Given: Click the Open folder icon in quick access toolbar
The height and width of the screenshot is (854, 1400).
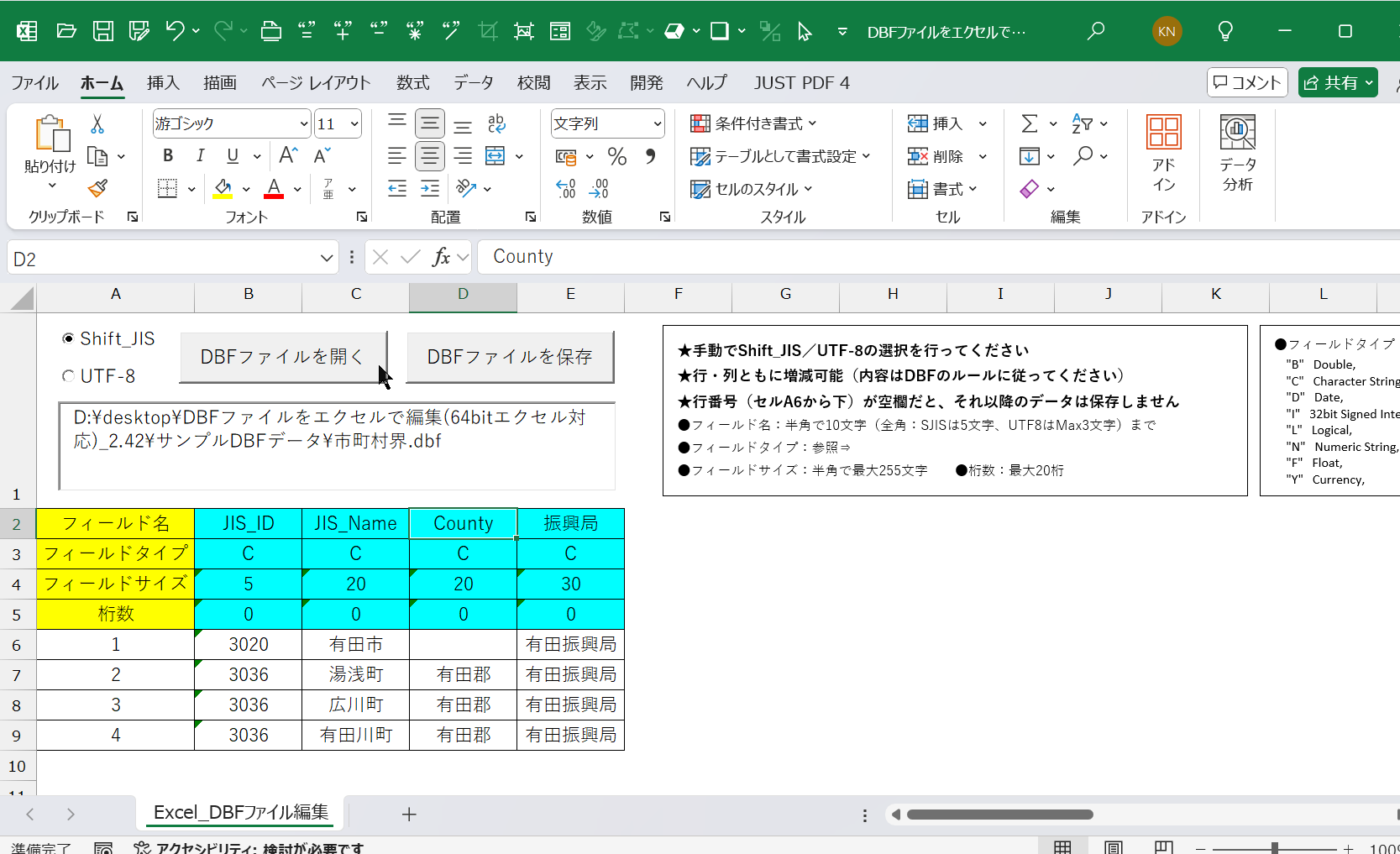Looking at the screenshot, I should pos(66,32).
